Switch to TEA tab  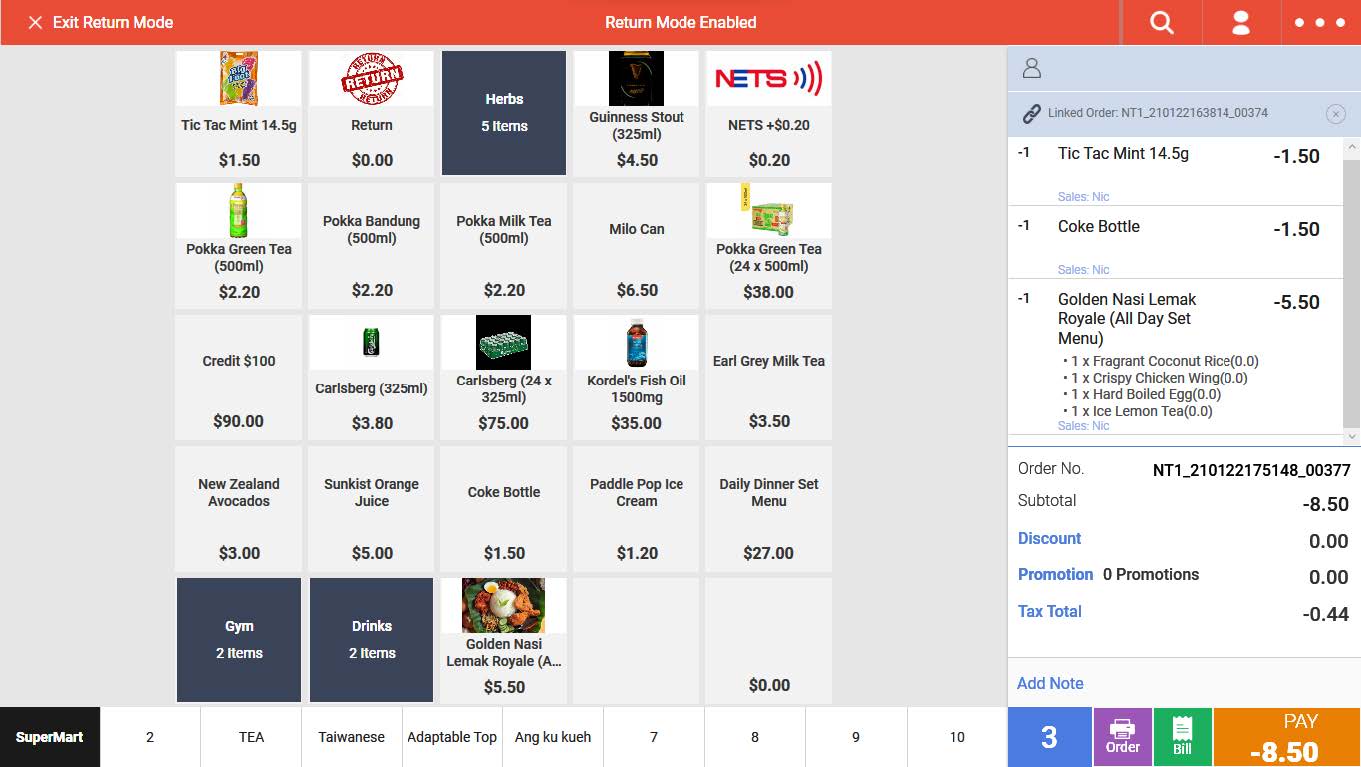[x=251, y=737]
